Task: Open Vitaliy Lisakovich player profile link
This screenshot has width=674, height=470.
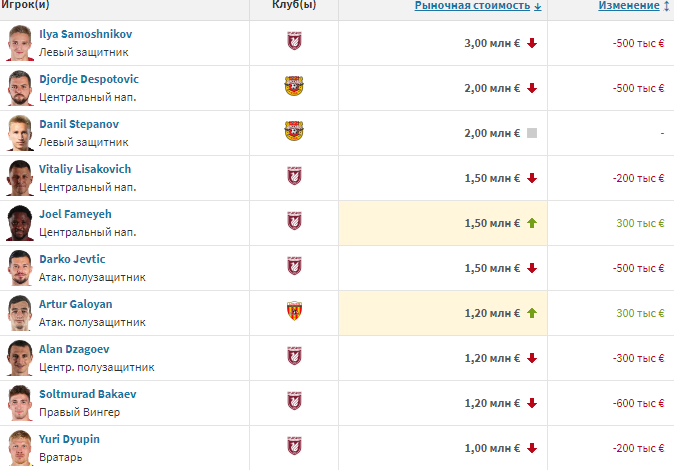Action: coord(85,169)
